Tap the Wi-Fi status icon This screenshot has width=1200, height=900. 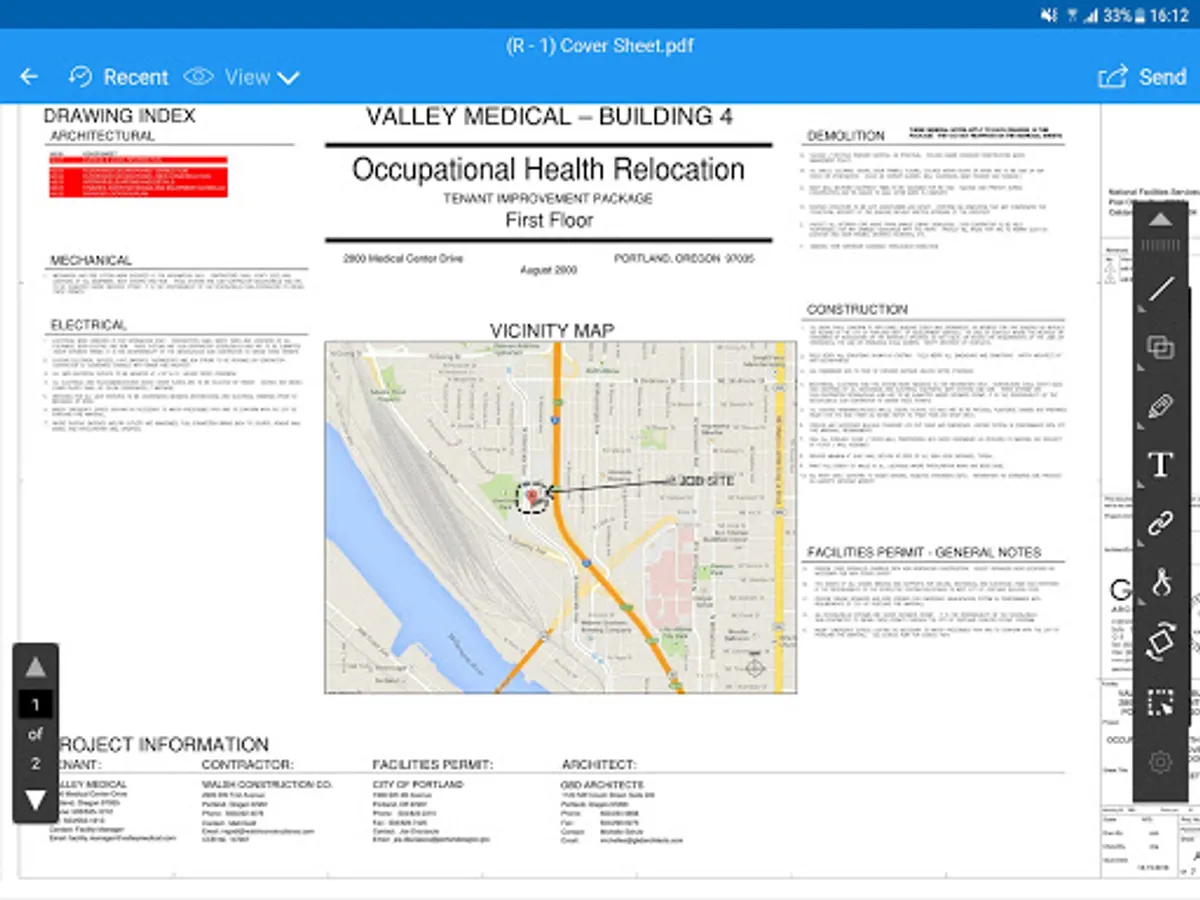[x=1072, y=16]
